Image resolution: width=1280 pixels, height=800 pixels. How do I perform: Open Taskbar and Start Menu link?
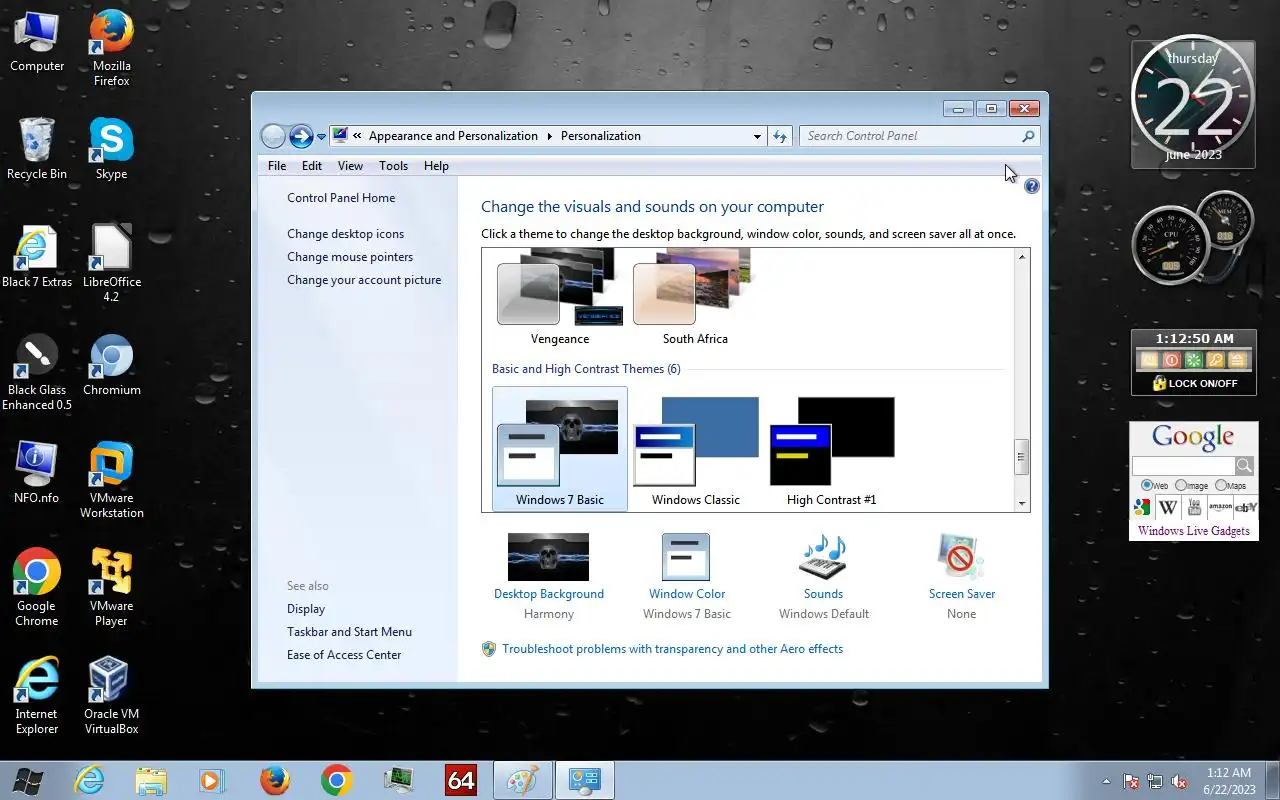click(349, 632)
